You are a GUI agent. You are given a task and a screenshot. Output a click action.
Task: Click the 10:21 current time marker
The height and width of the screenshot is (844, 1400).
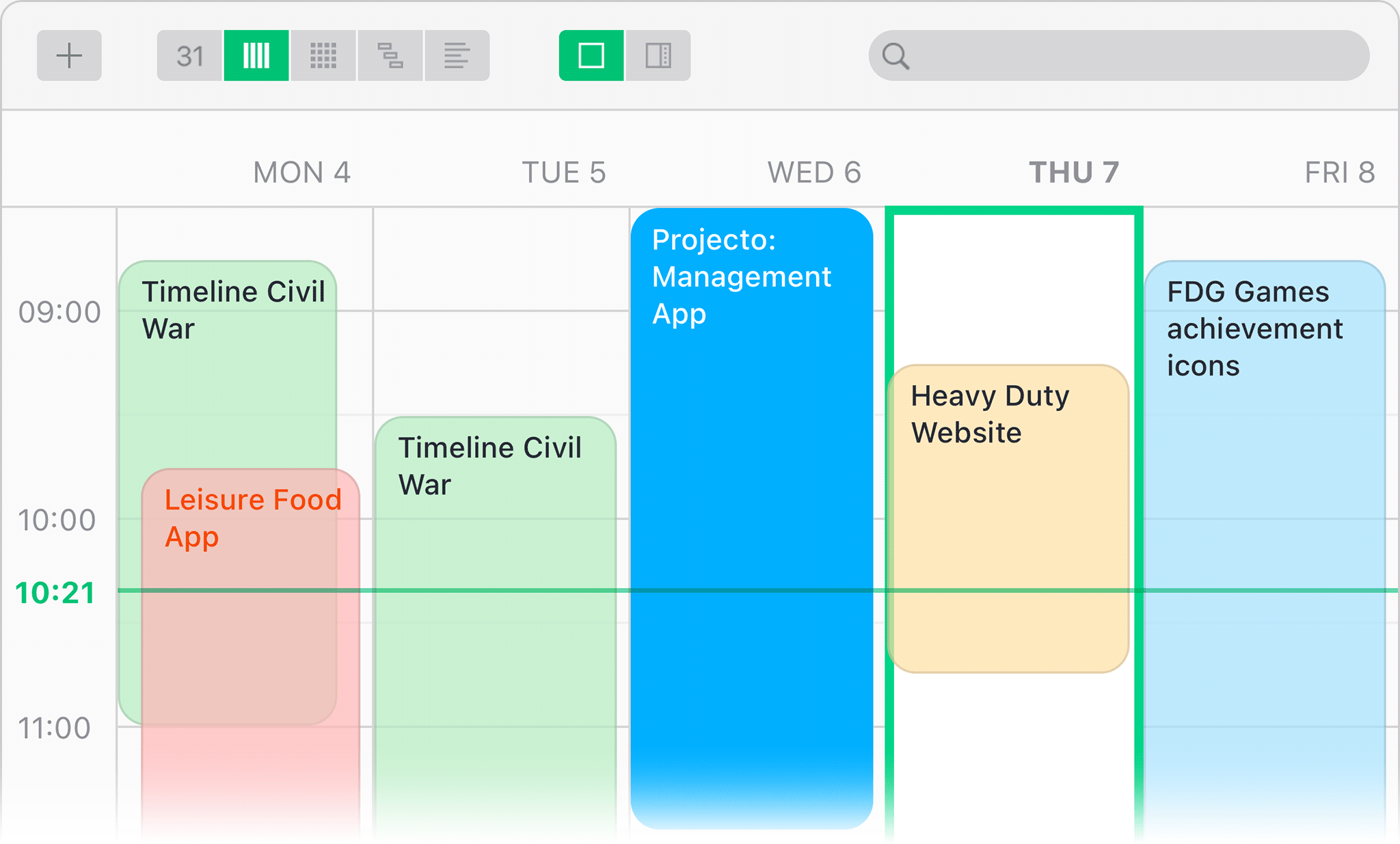coord(55,592)
